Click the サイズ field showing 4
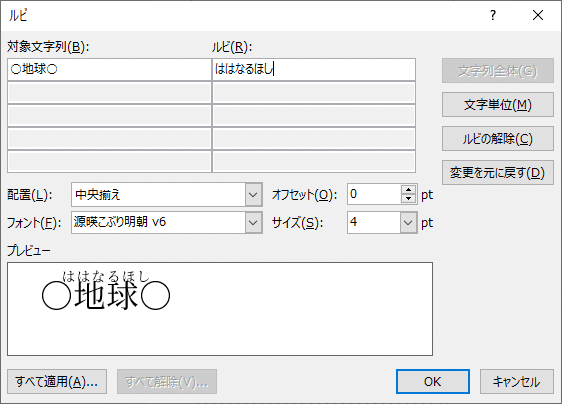 click(x=374, y=223)
